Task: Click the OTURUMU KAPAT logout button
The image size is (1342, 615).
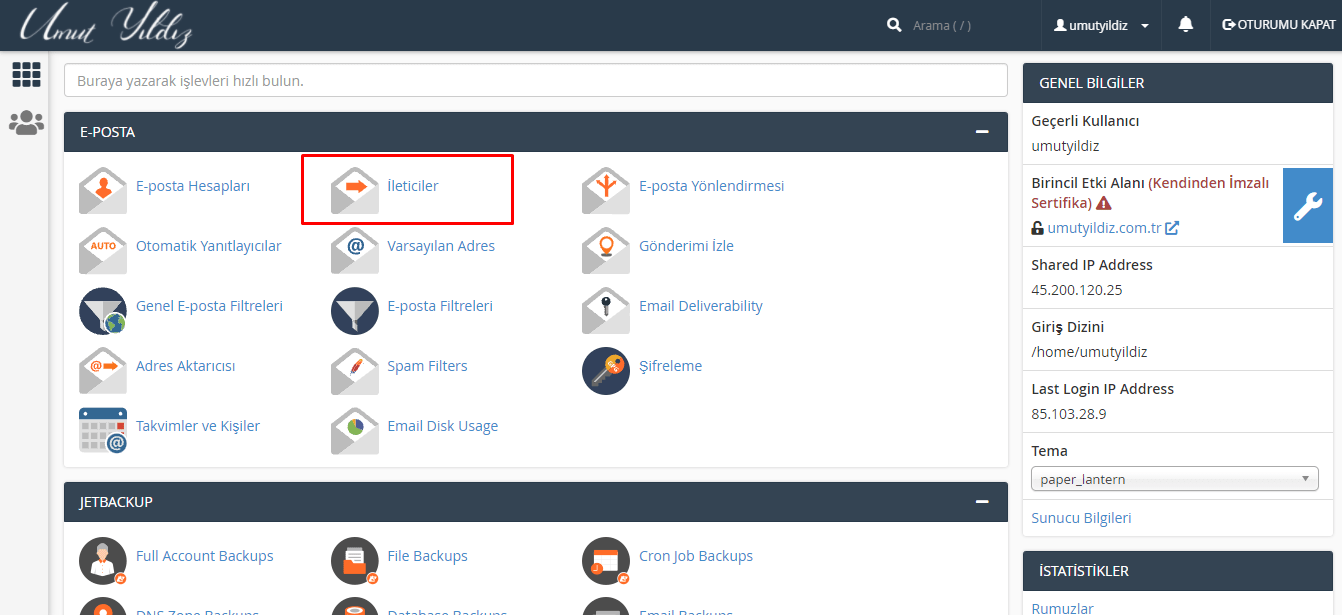Action: coord(1279,25)
